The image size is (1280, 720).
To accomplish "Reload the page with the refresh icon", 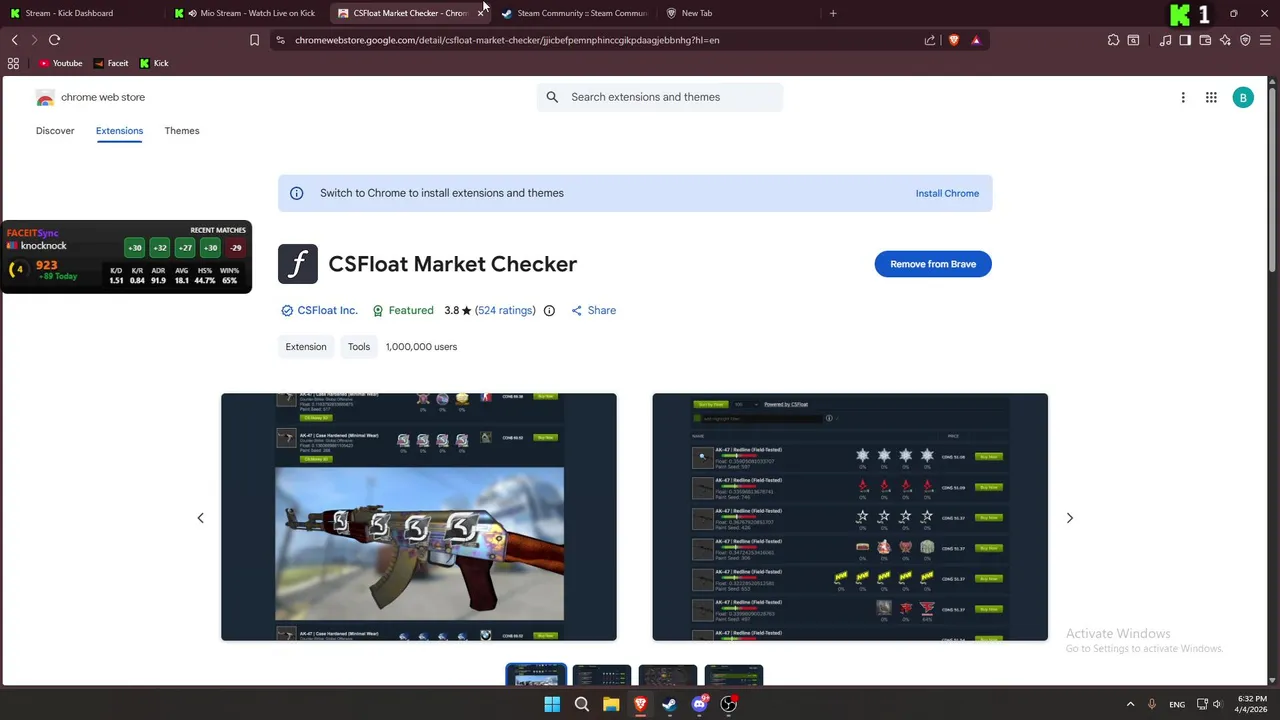I will pos(55,40).
